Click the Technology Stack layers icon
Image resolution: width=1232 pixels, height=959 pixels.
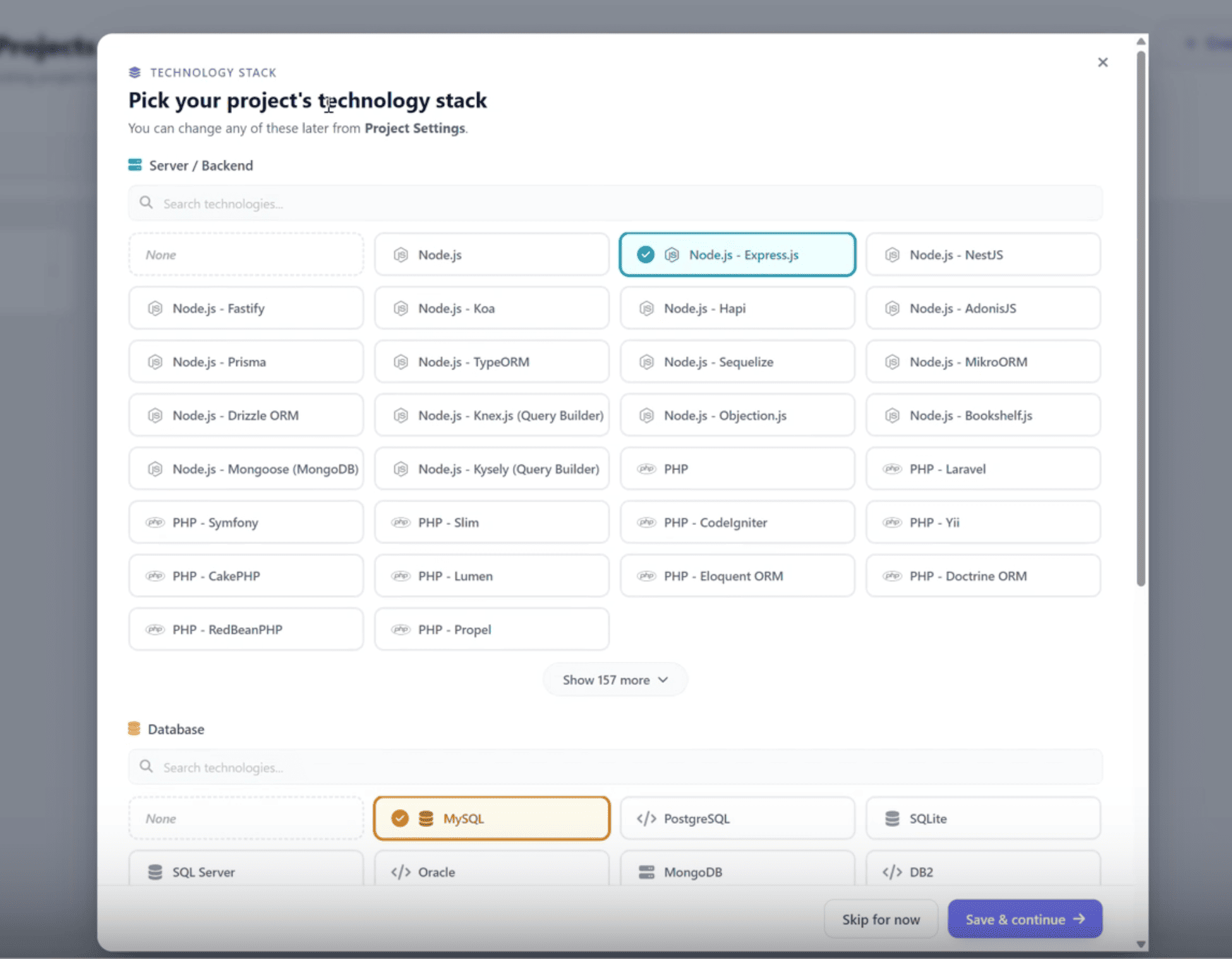tap(135, 72)
